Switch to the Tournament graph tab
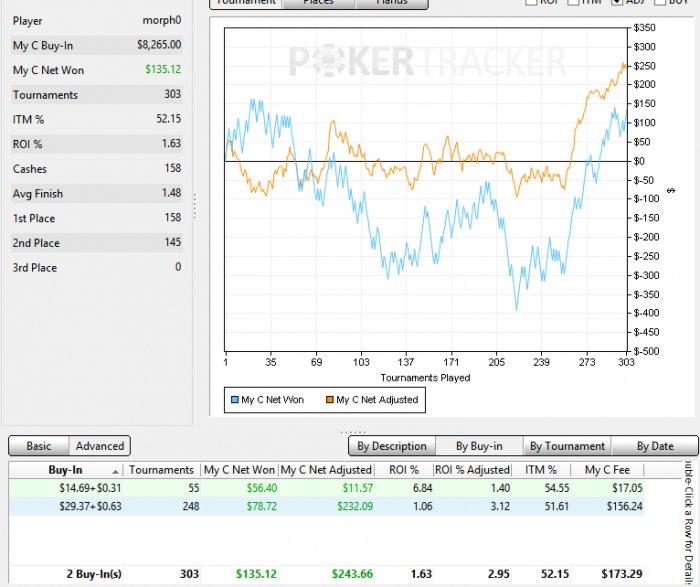Viewport: 700px width, 587px height. click(x=246, y=3)
